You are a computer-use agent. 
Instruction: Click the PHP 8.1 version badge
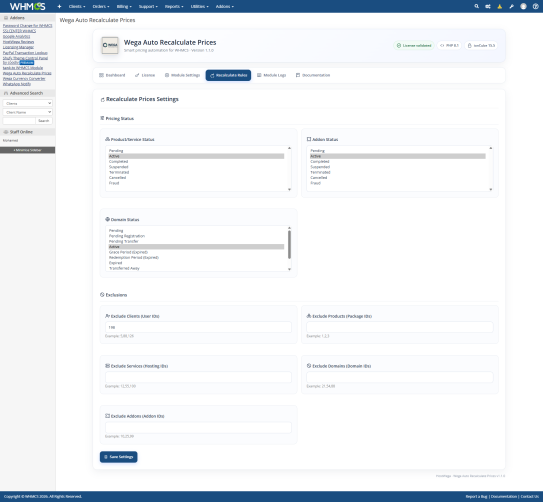pos(449,45)
